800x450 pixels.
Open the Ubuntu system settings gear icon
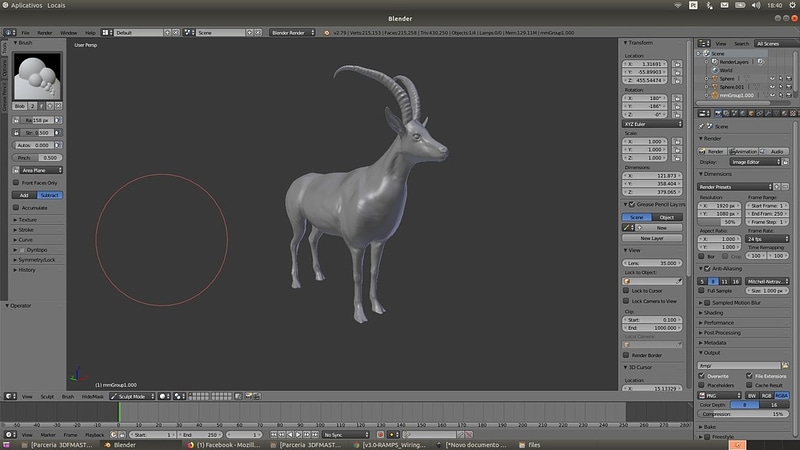click(792, 5)
